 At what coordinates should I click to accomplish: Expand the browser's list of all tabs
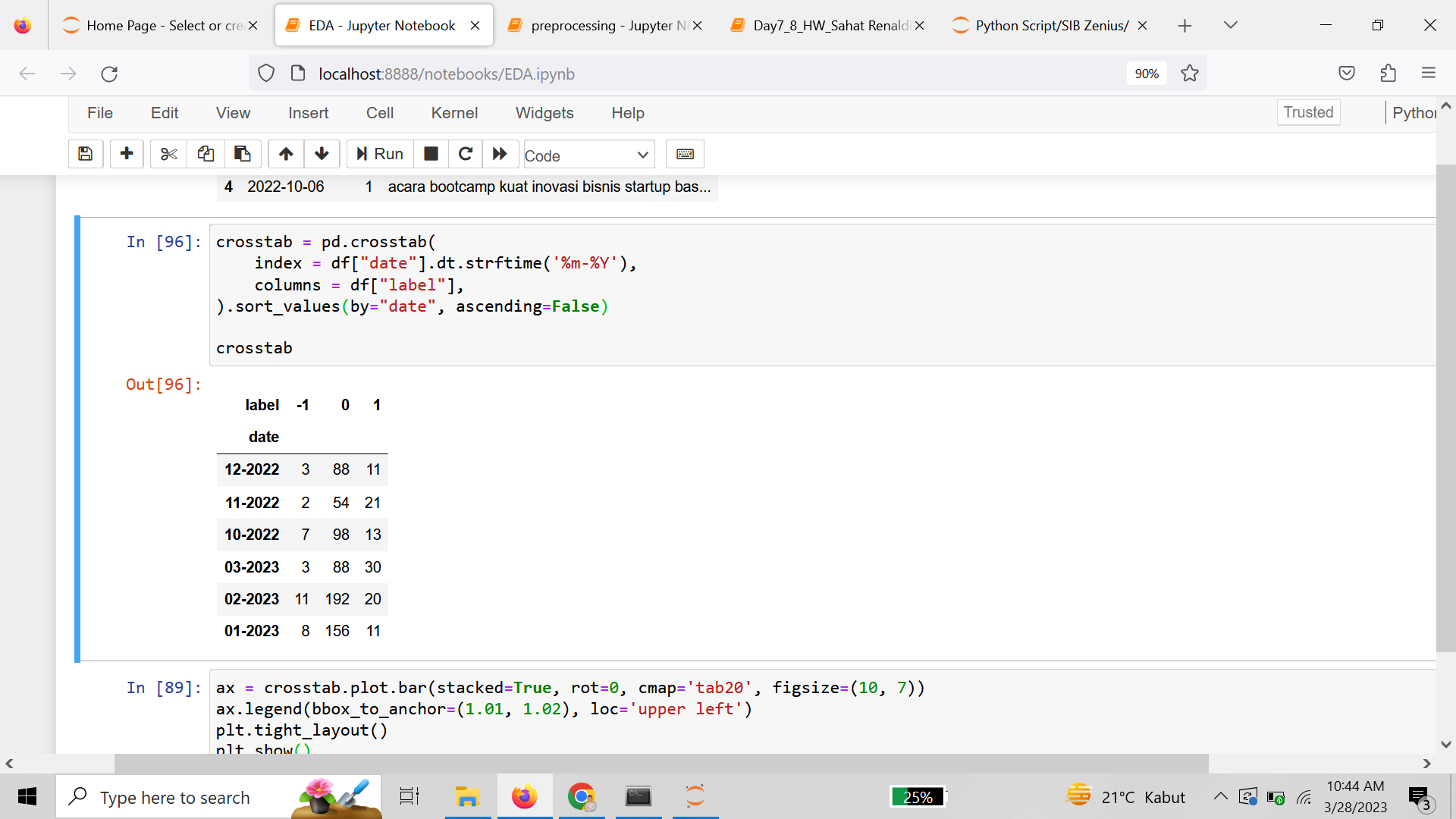click(1231, 25)
